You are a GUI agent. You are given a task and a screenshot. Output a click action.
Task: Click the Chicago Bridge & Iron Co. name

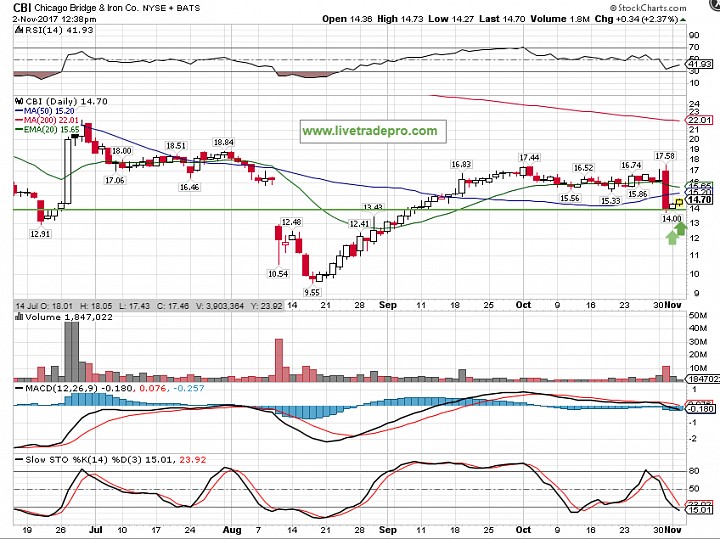(86, 8)
